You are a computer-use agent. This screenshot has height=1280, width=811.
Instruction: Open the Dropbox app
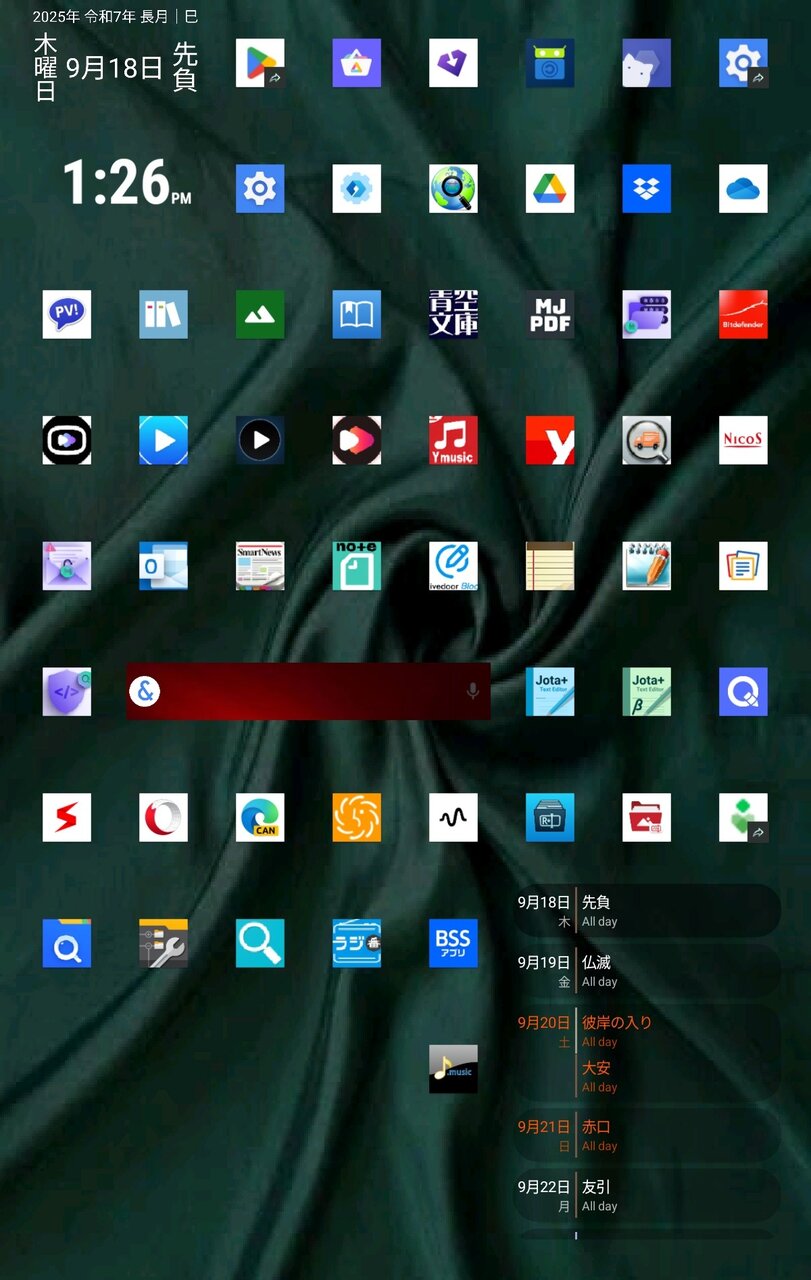click(x=647, y=189)
